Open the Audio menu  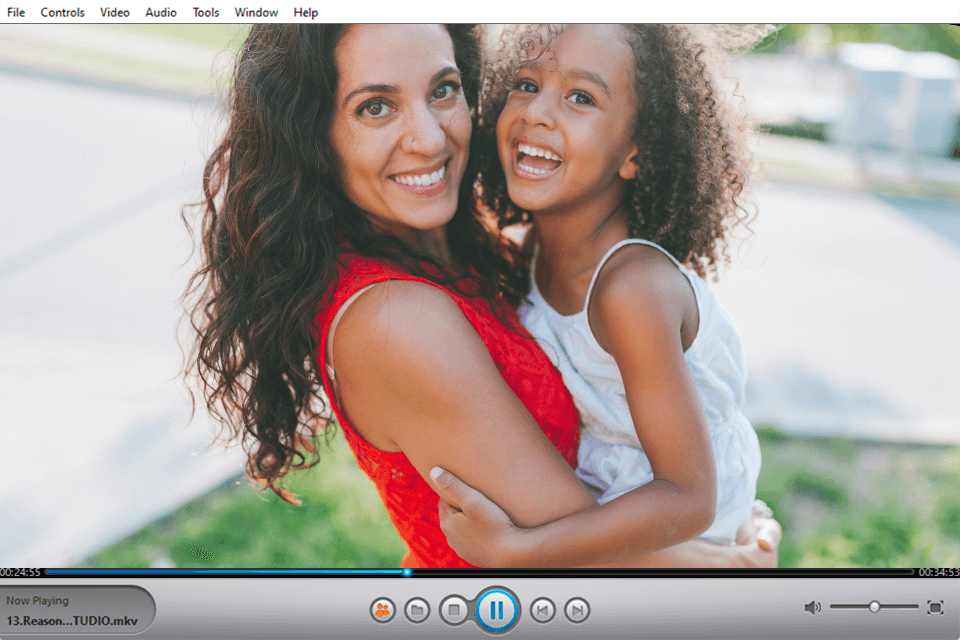click(159, 12)
